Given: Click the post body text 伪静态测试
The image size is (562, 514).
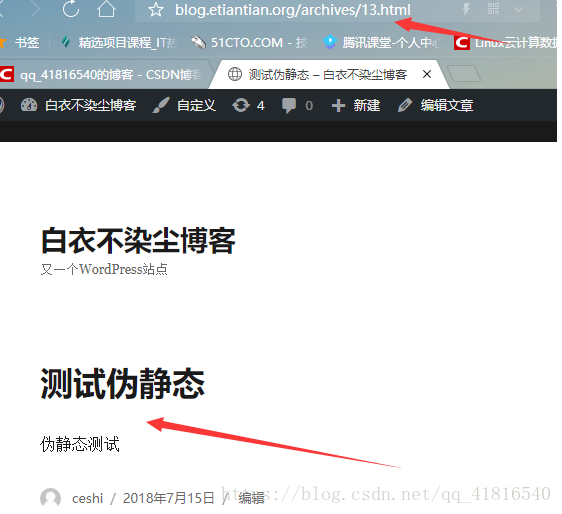Looking at the screenshot, I should [x=80, y=444].
